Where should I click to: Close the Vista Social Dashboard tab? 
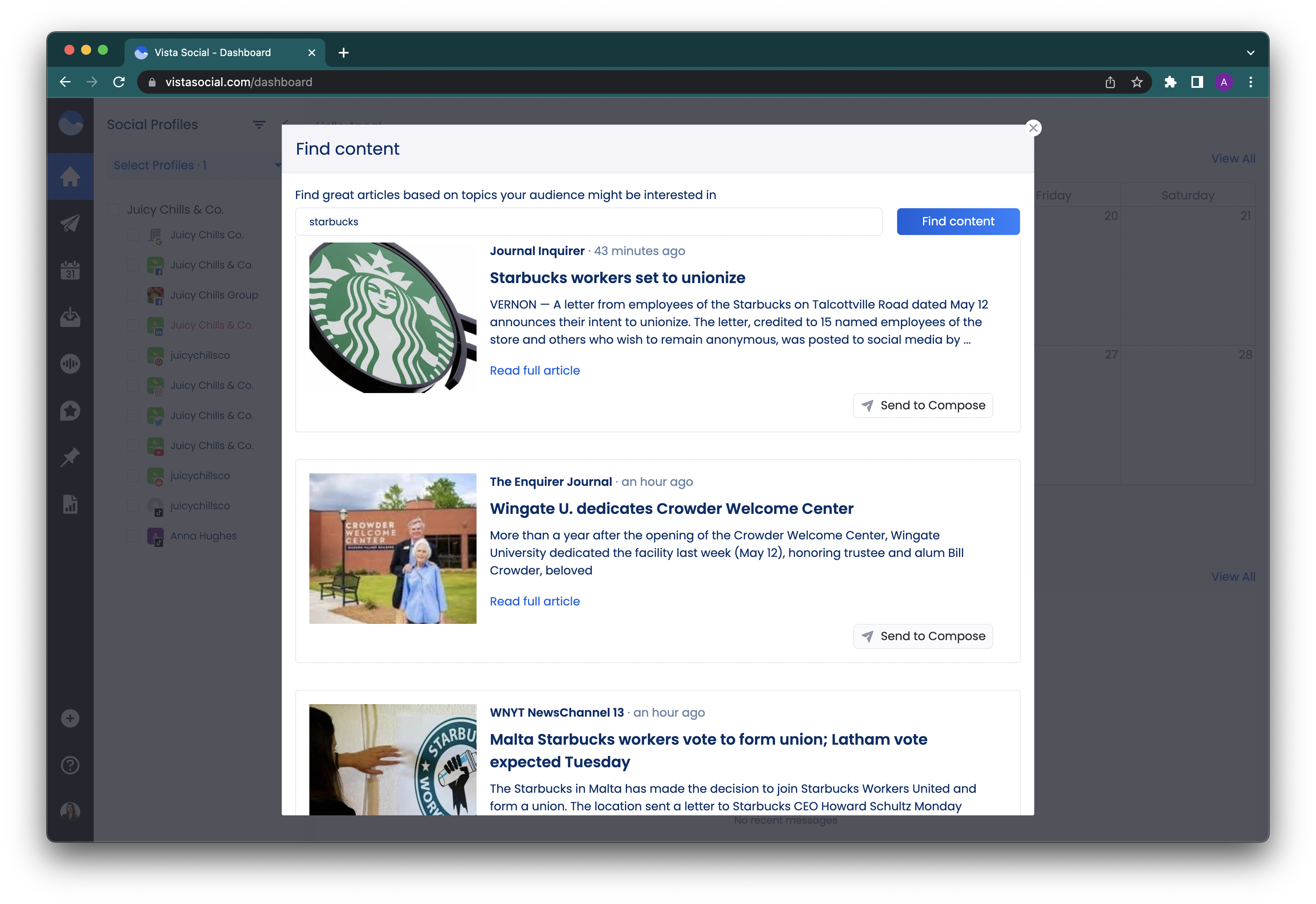[311, 53]
